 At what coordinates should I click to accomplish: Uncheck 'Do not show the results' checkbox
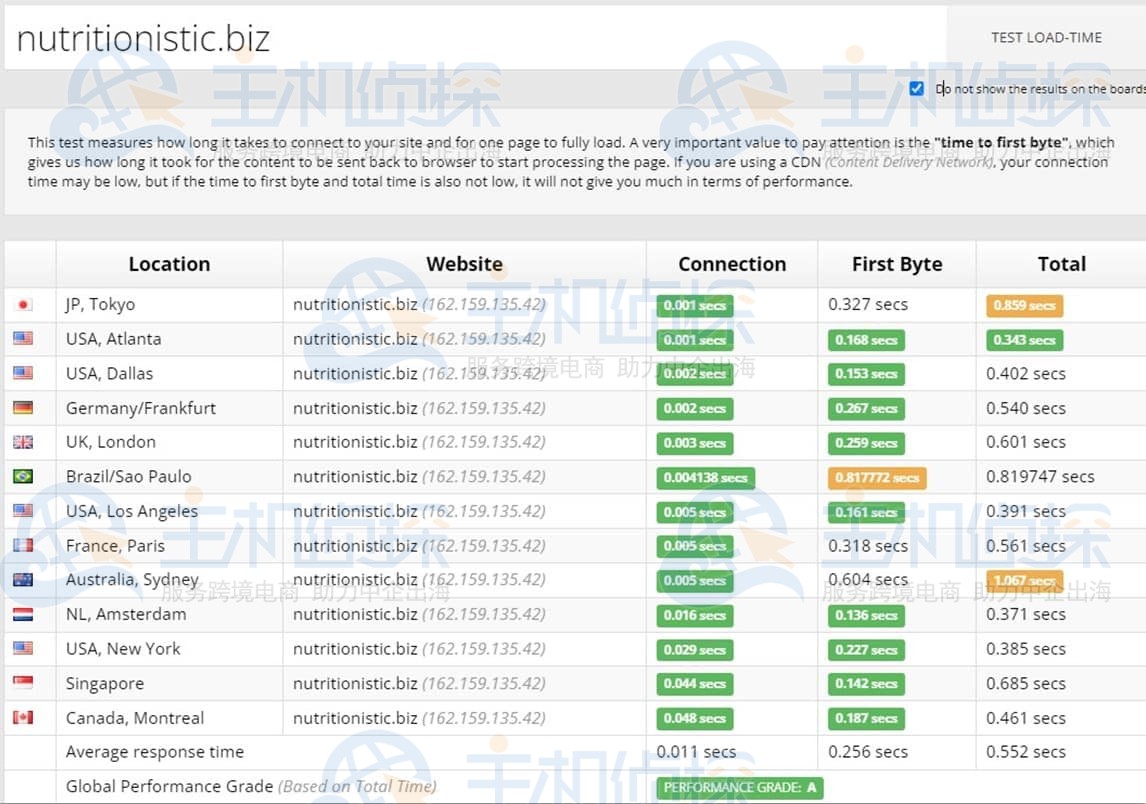click(x=917, y=89)
